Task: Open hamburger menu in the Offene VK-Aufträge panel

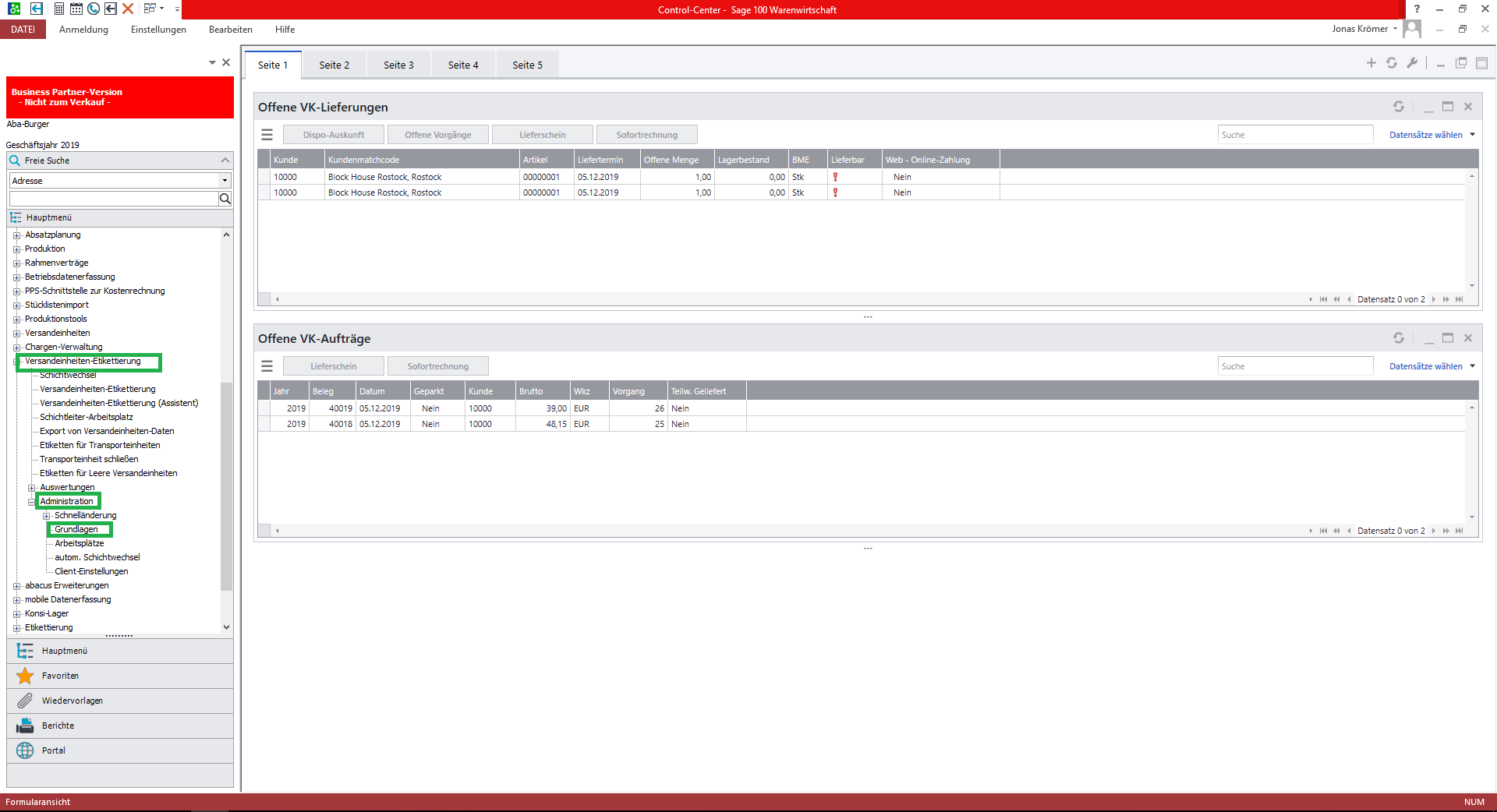Action: 267,366
